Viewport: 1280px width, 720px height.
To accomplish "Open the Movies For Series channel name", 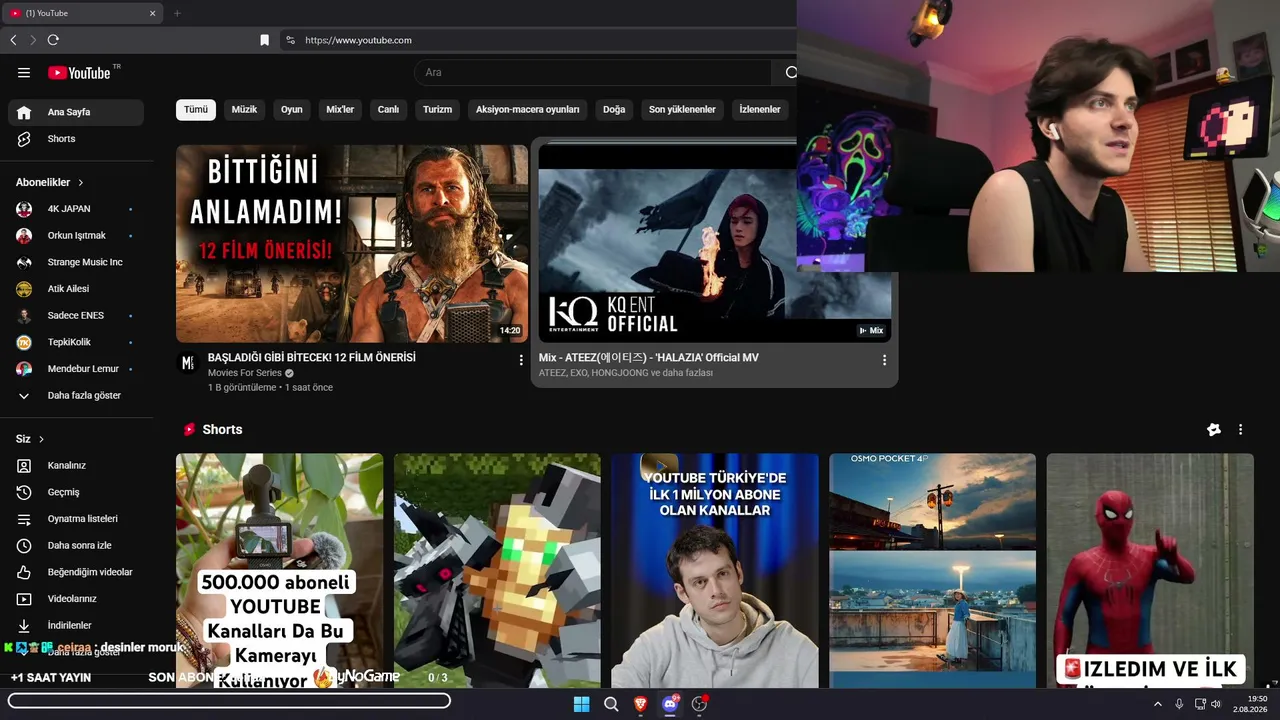I will [245, 373].
